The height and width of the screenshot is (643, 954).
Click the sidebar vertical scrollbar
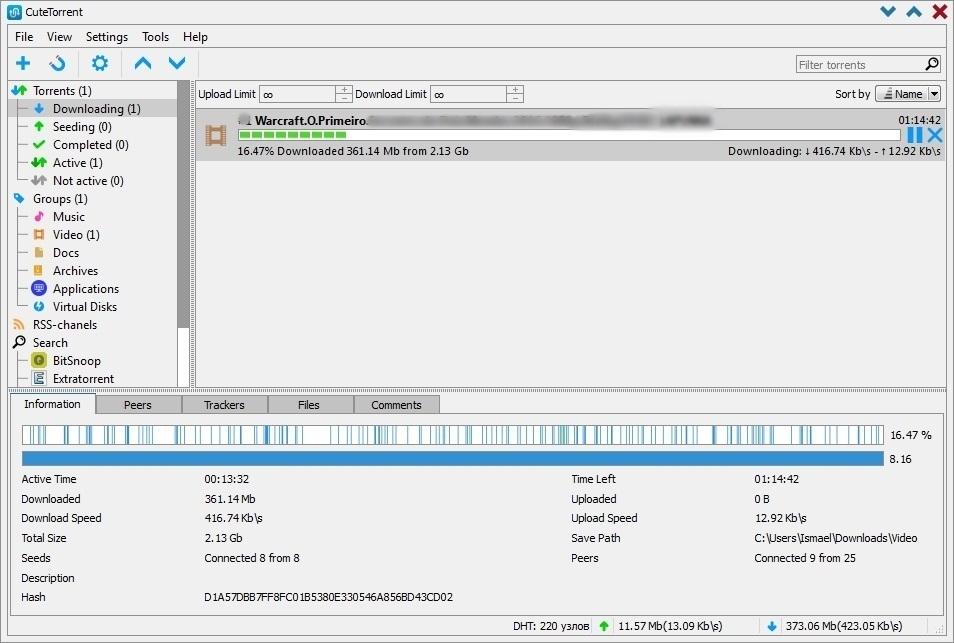click(183, 234)
